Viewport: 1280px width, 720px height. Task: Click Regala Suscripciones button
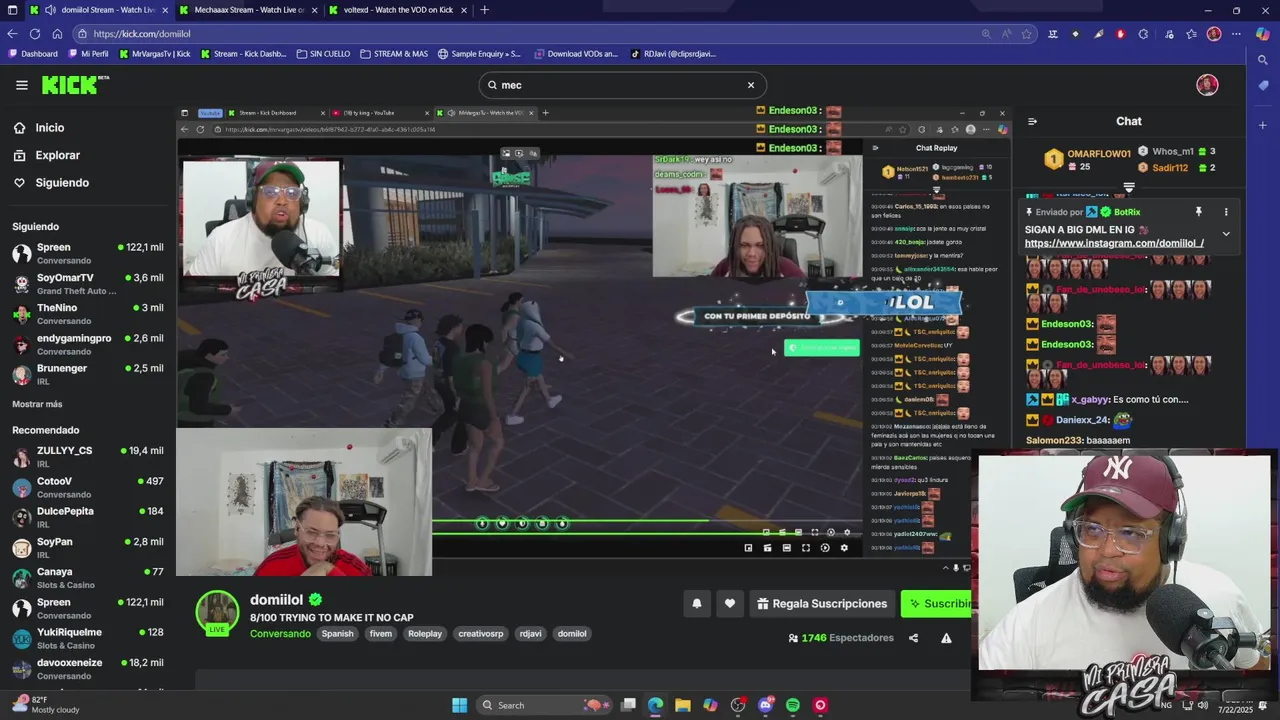(822, 603)
